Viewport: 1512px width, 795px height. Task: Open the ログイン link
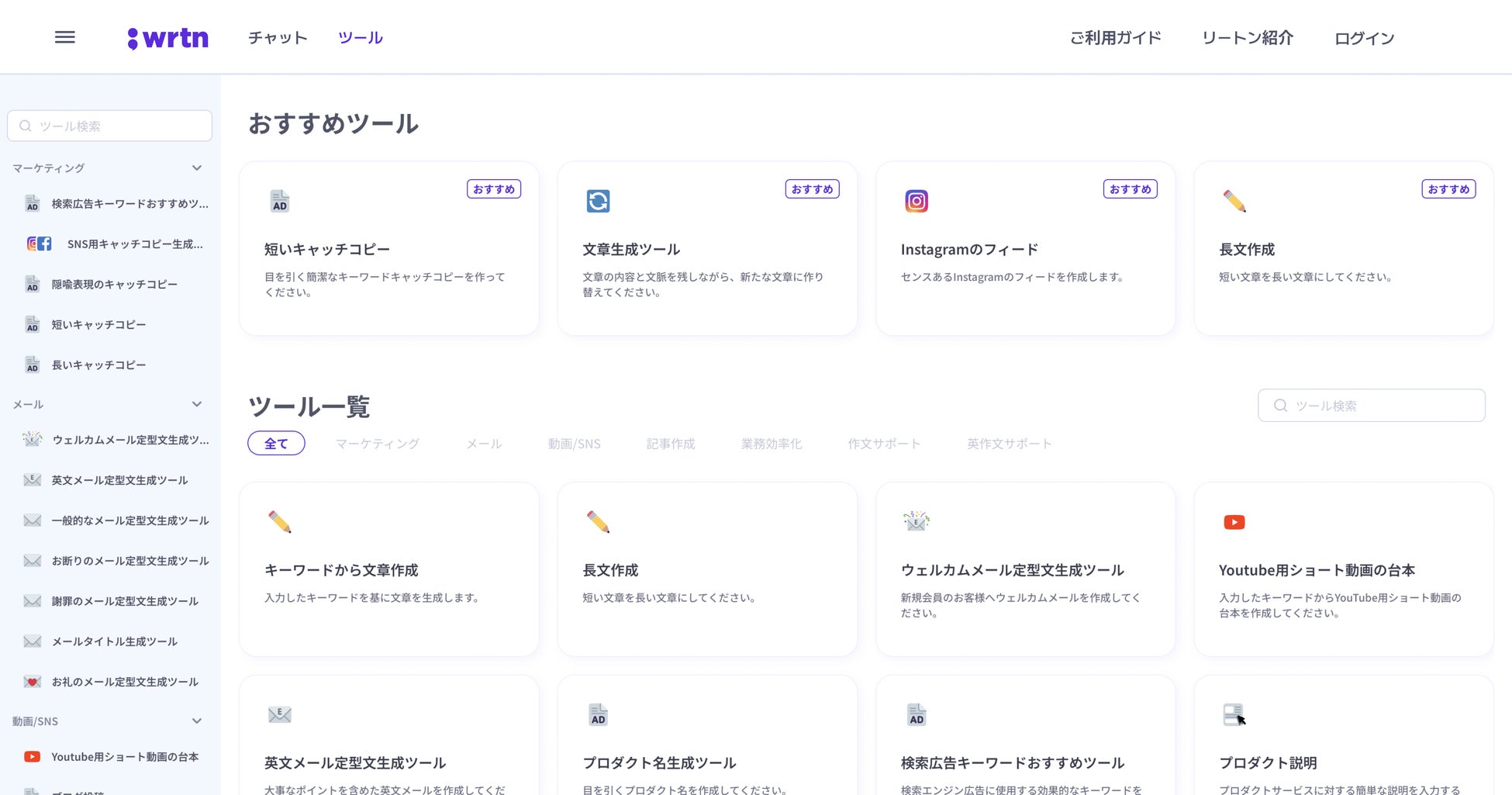1364,38
